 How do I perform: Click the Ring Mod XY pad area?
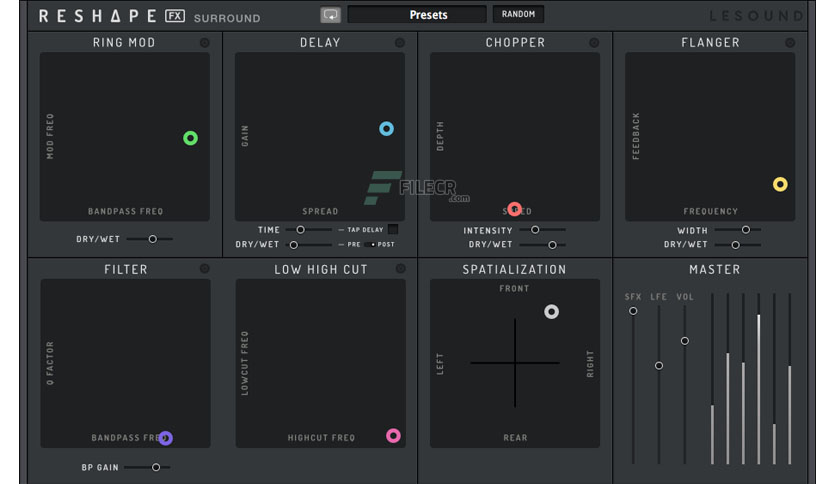[x=125, y=136]
